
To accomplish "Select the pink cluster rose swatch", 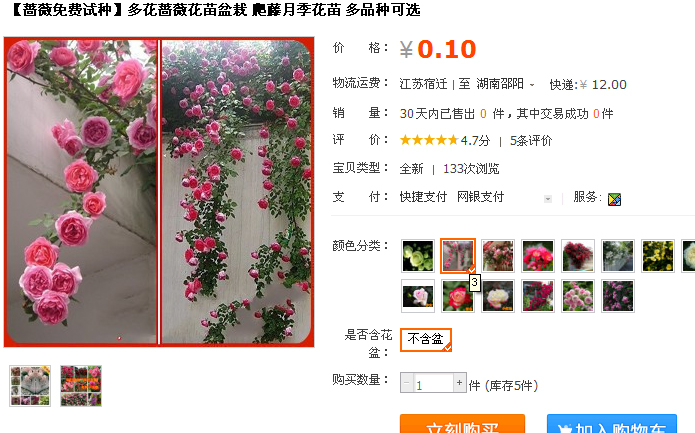I will tap(578, 296).
